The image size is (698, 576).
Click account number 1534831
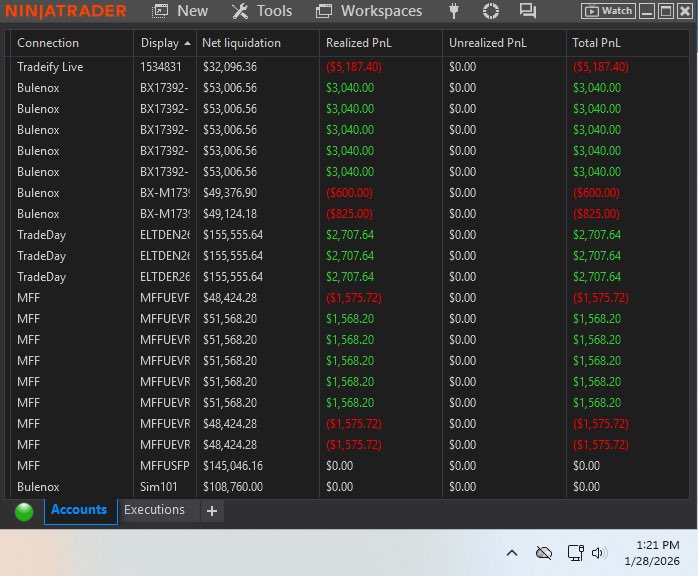click(160, 67)
